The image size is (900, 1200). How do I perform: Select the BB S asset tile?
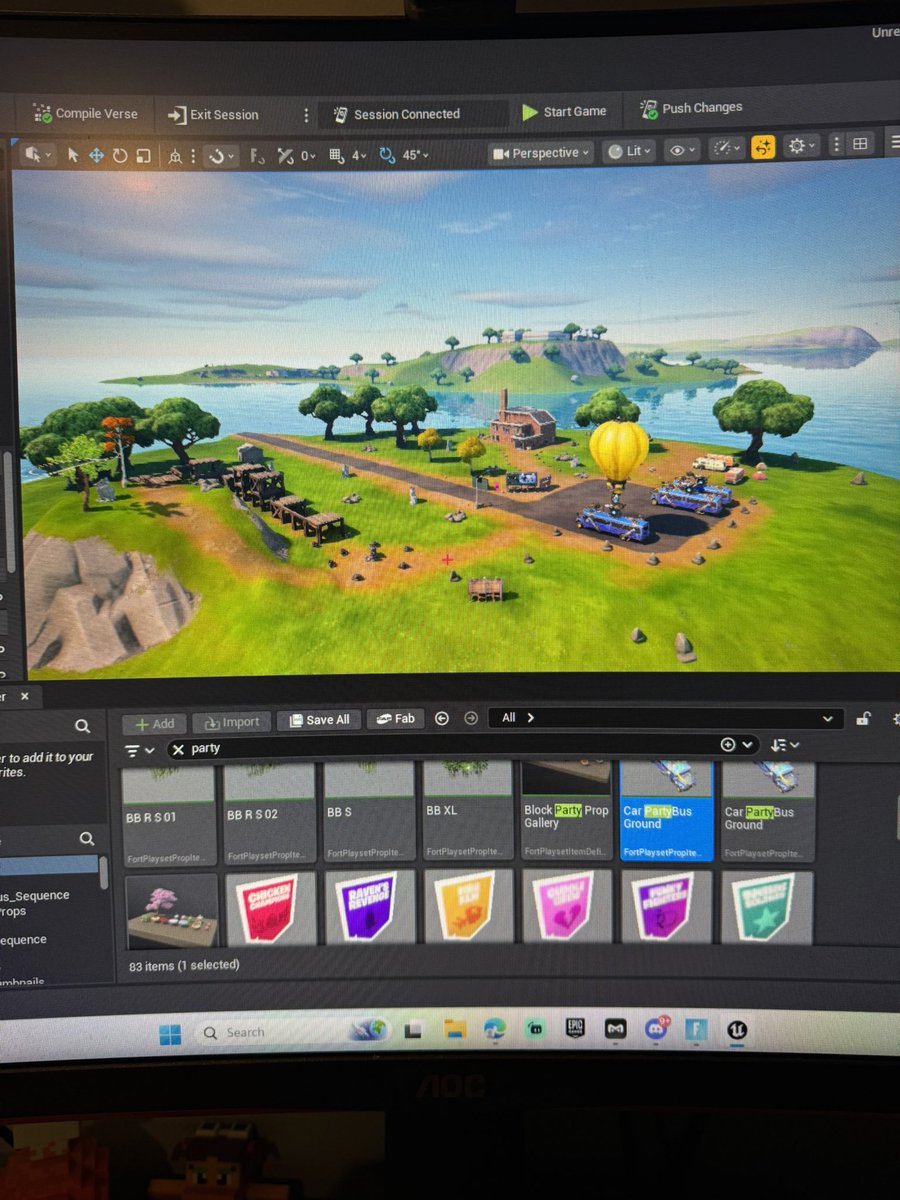(x=368, y=813)
